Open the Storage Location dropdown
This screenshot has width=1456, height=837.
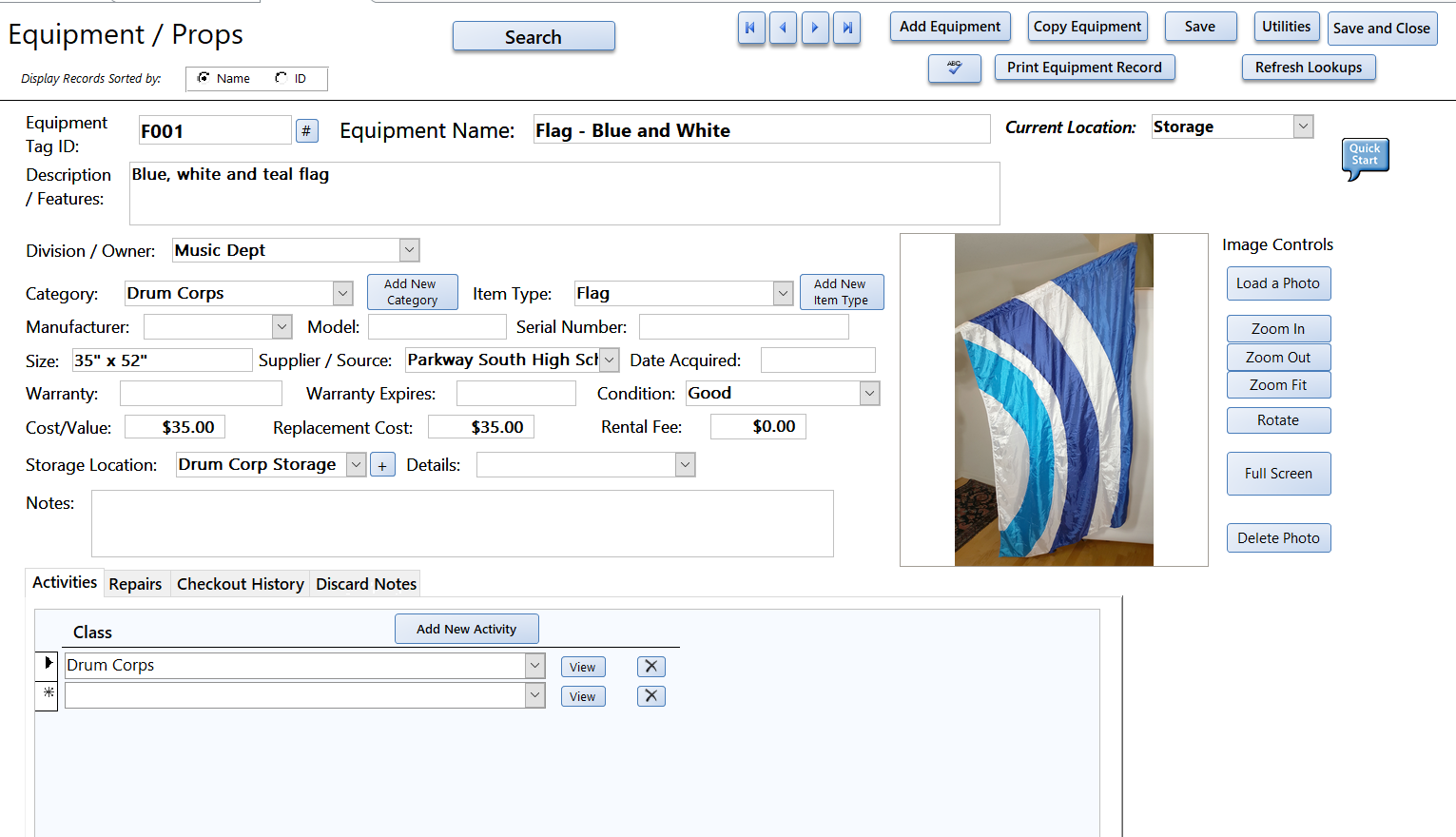[x=355, y=464]
